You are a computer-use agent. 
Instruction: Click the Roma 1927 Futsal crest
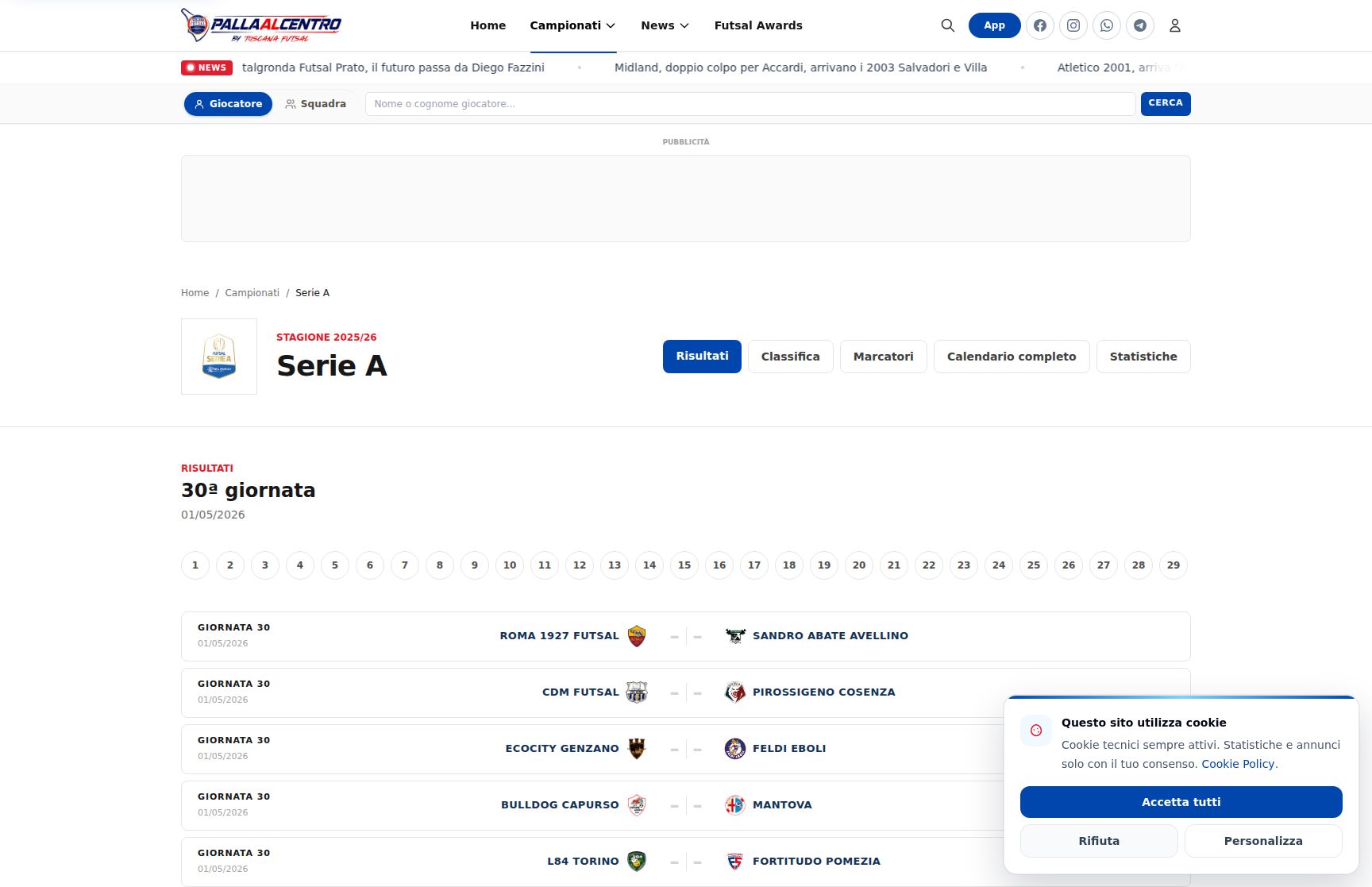point(637,636)
